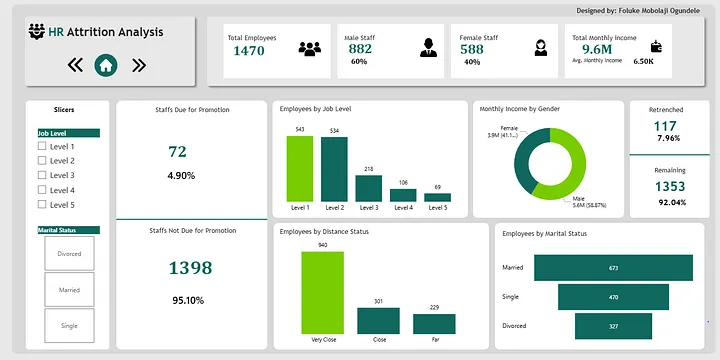Screen dimensions: 720x360
Task: Click the Level 2 bar in job level chart
Action: (334, 169)
